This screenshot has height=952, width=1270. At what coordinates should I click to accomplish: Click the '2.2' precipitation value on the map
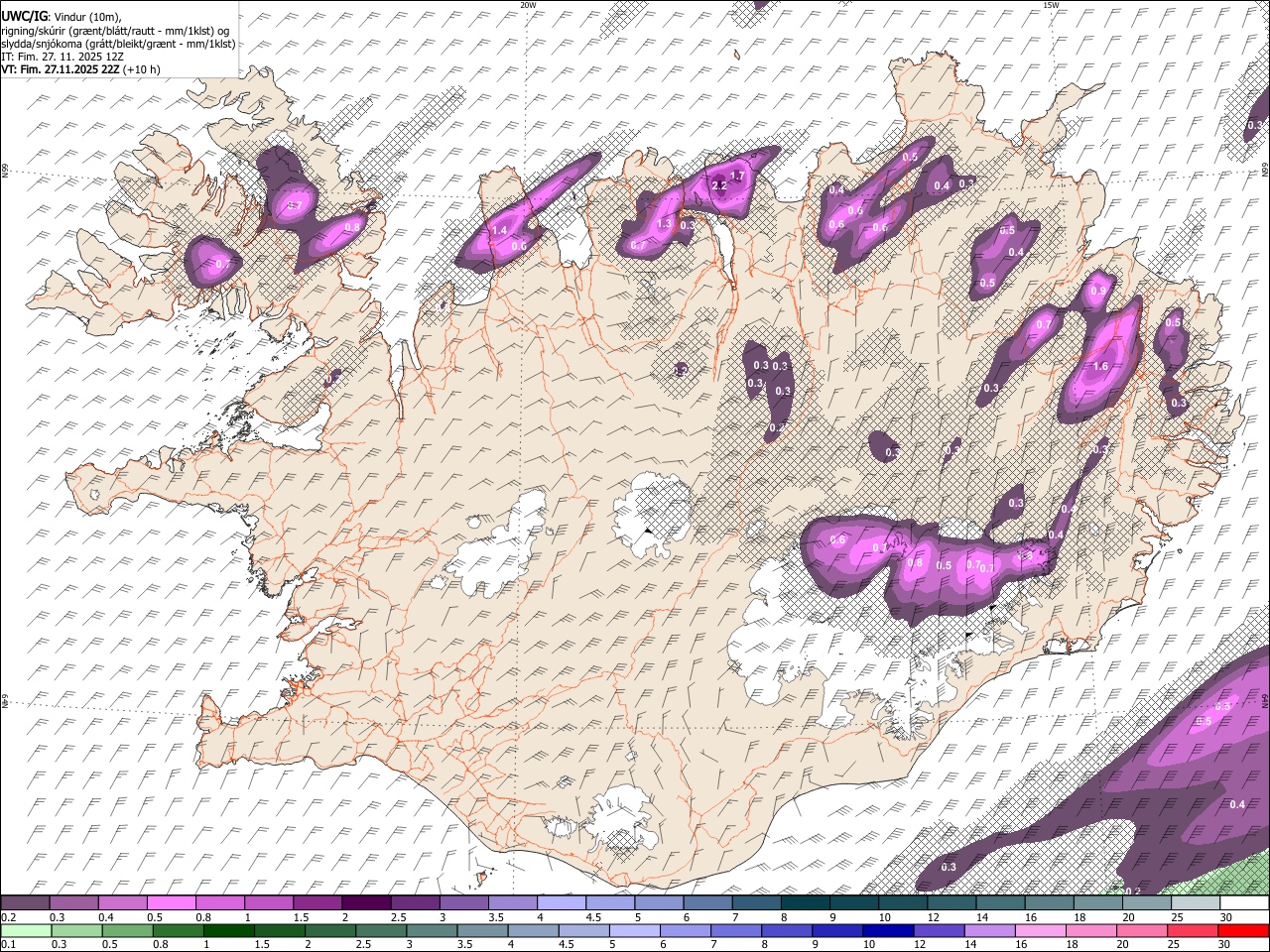720,185
